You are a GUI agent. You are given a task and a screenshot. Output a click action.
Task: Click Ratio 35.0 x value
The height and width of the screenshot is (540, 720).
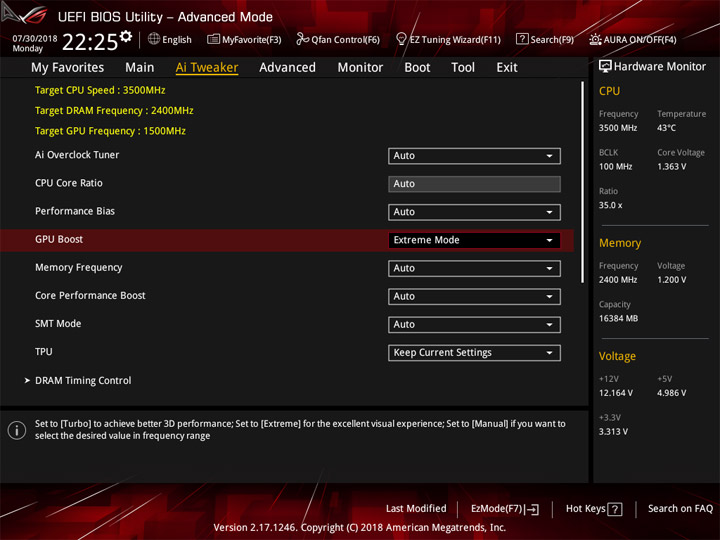[610, 205]
